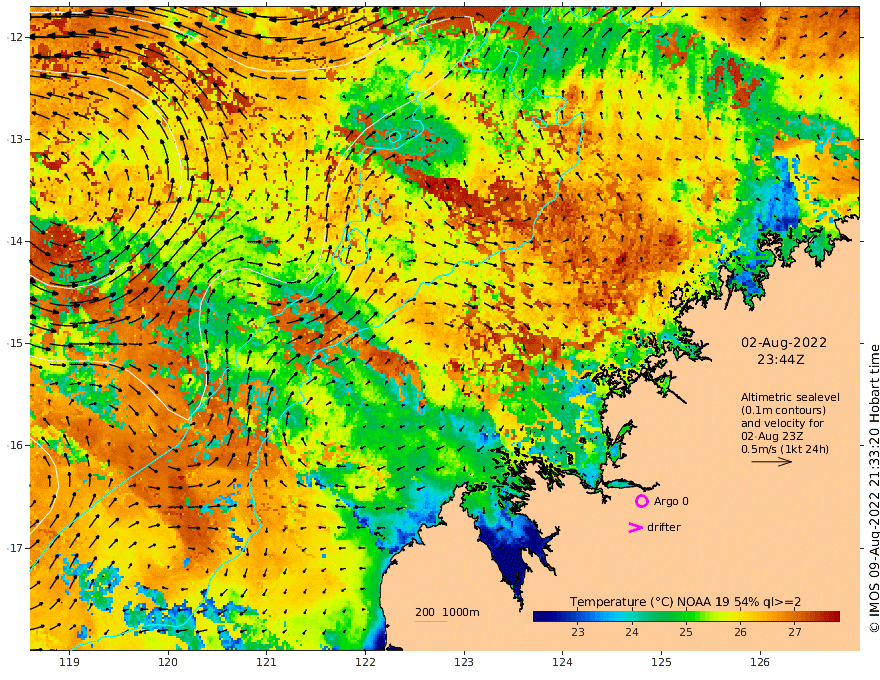Click the 'Altimetric sealevel' caption text
880x680 pixels.
click(x=790, y=397)
